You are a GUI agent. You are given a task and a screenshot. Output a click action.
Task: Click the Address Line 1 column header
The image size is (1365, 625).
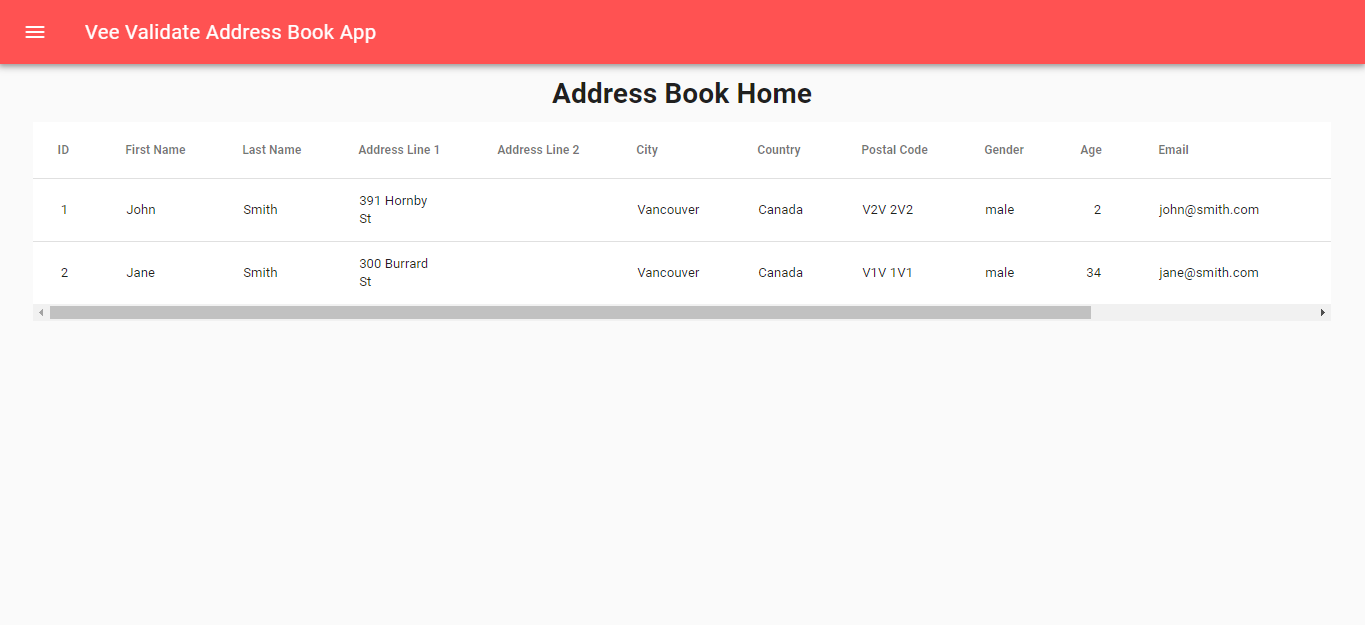click(399, 149)
